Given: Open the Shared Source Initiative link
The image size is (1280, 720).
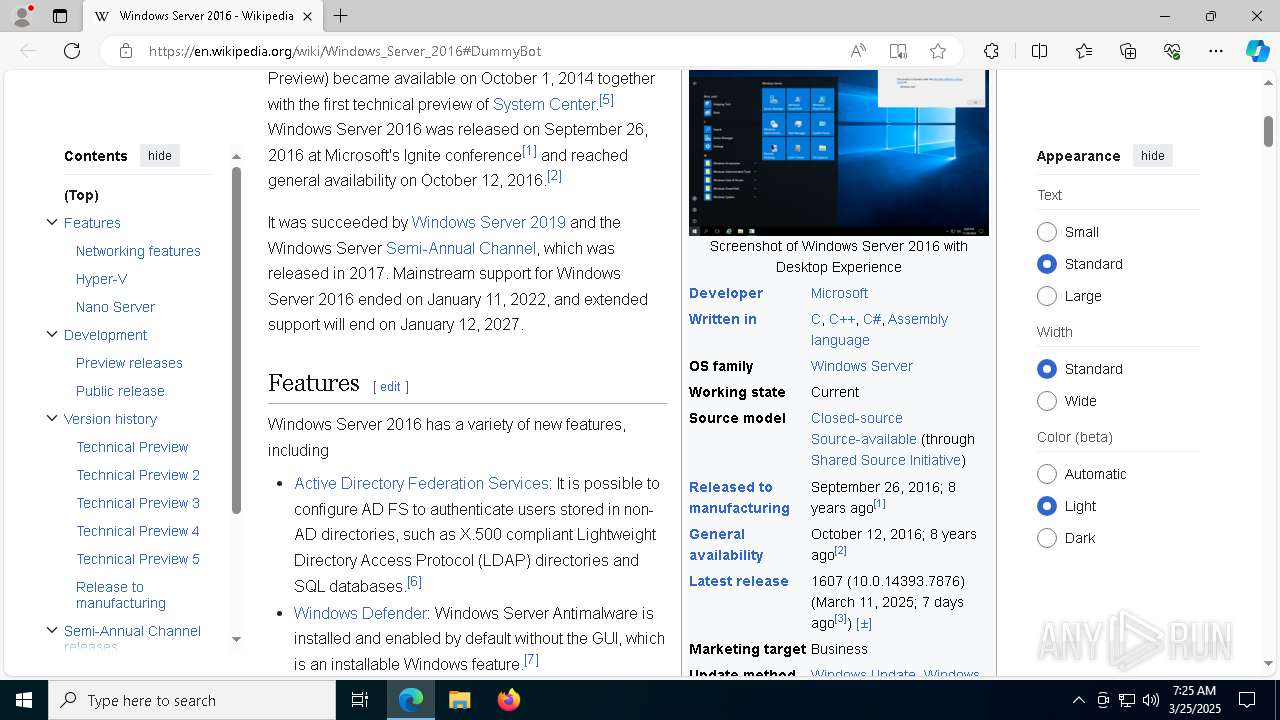Looking at the screenshot, I should click(886, 460).
